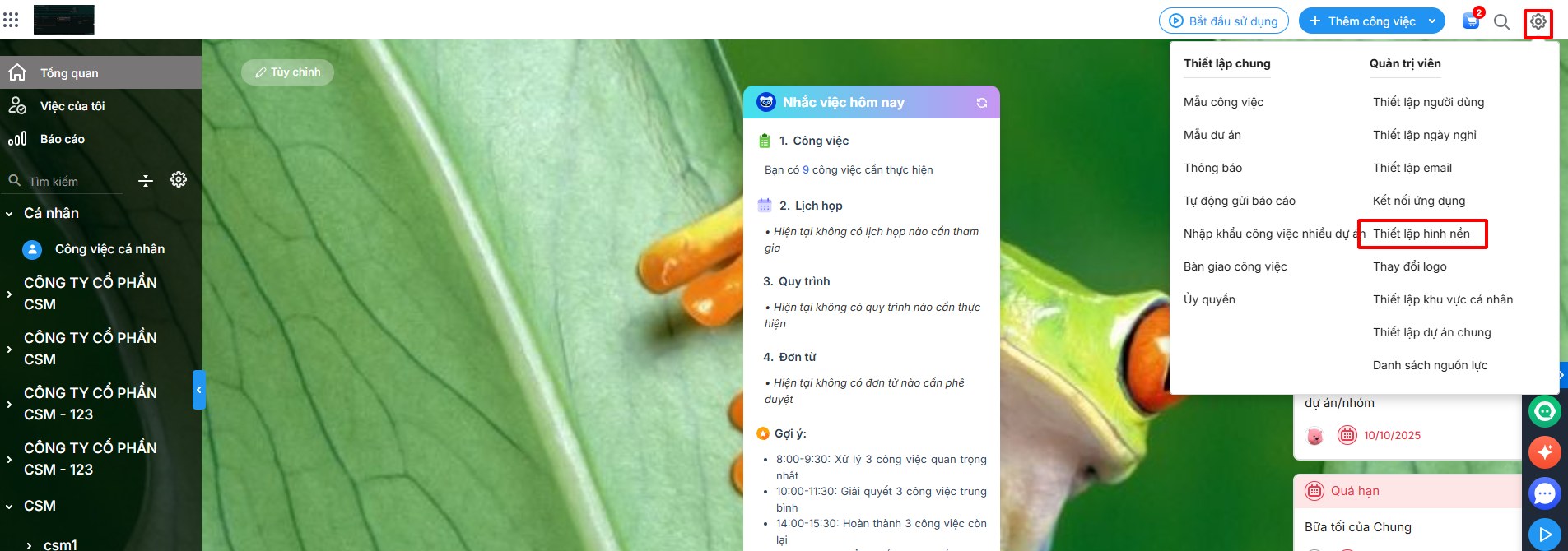The image size is (1568, 551).
Task: Click the search magnifier in top bar
Action: click(x=1502, y=22)
